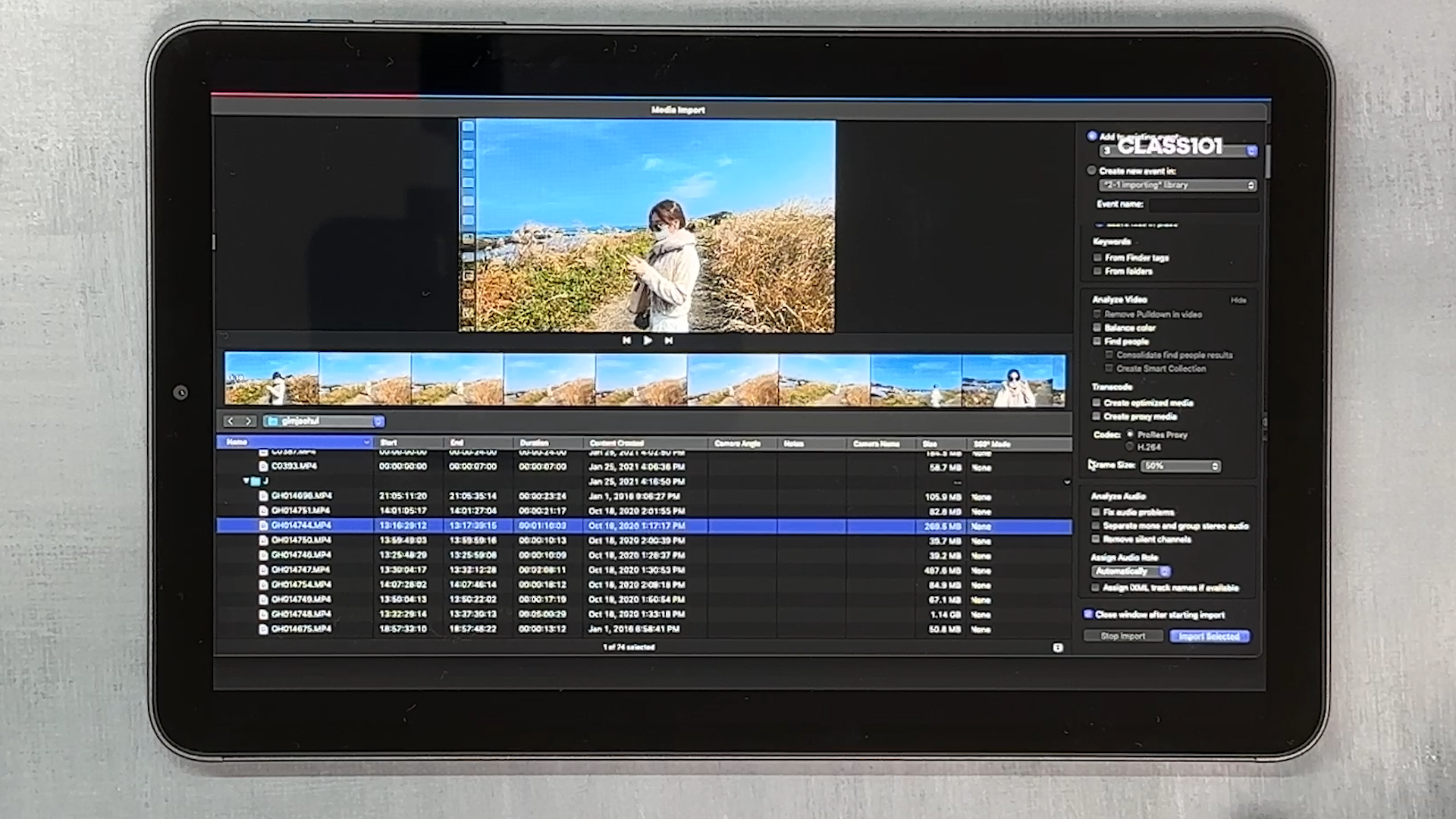The image size is (1456, 819).
Task: Go forward in the folder history
Action: click(248, 421)
